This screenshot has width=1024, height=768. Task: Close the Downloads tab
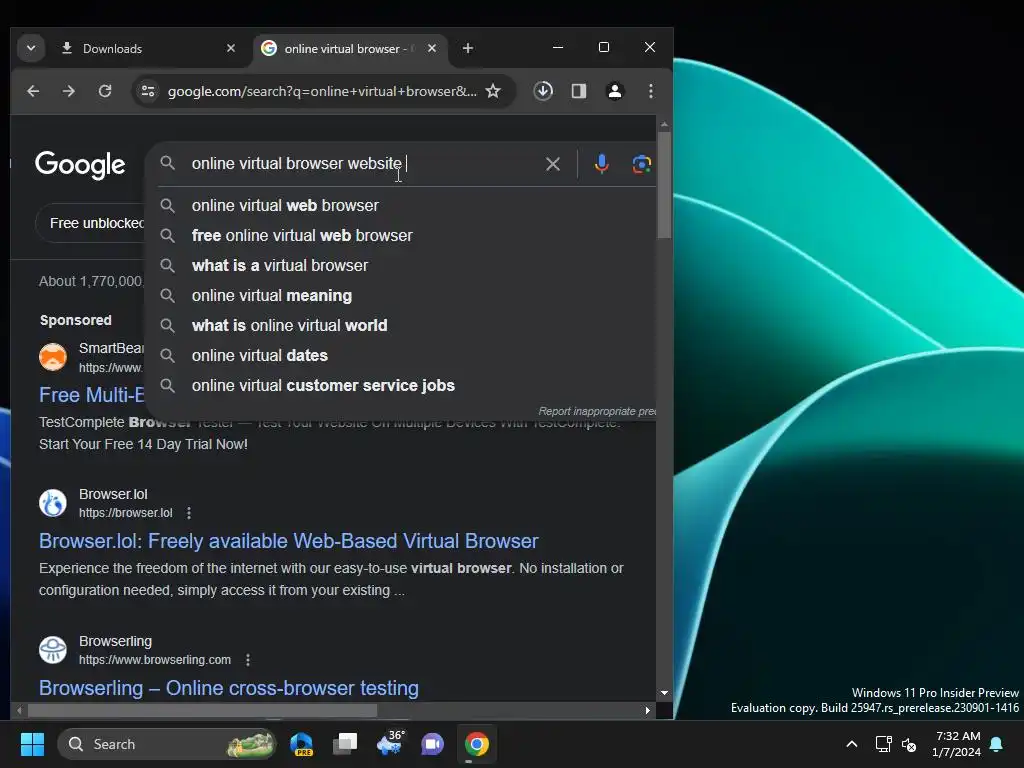click(231, 48)
